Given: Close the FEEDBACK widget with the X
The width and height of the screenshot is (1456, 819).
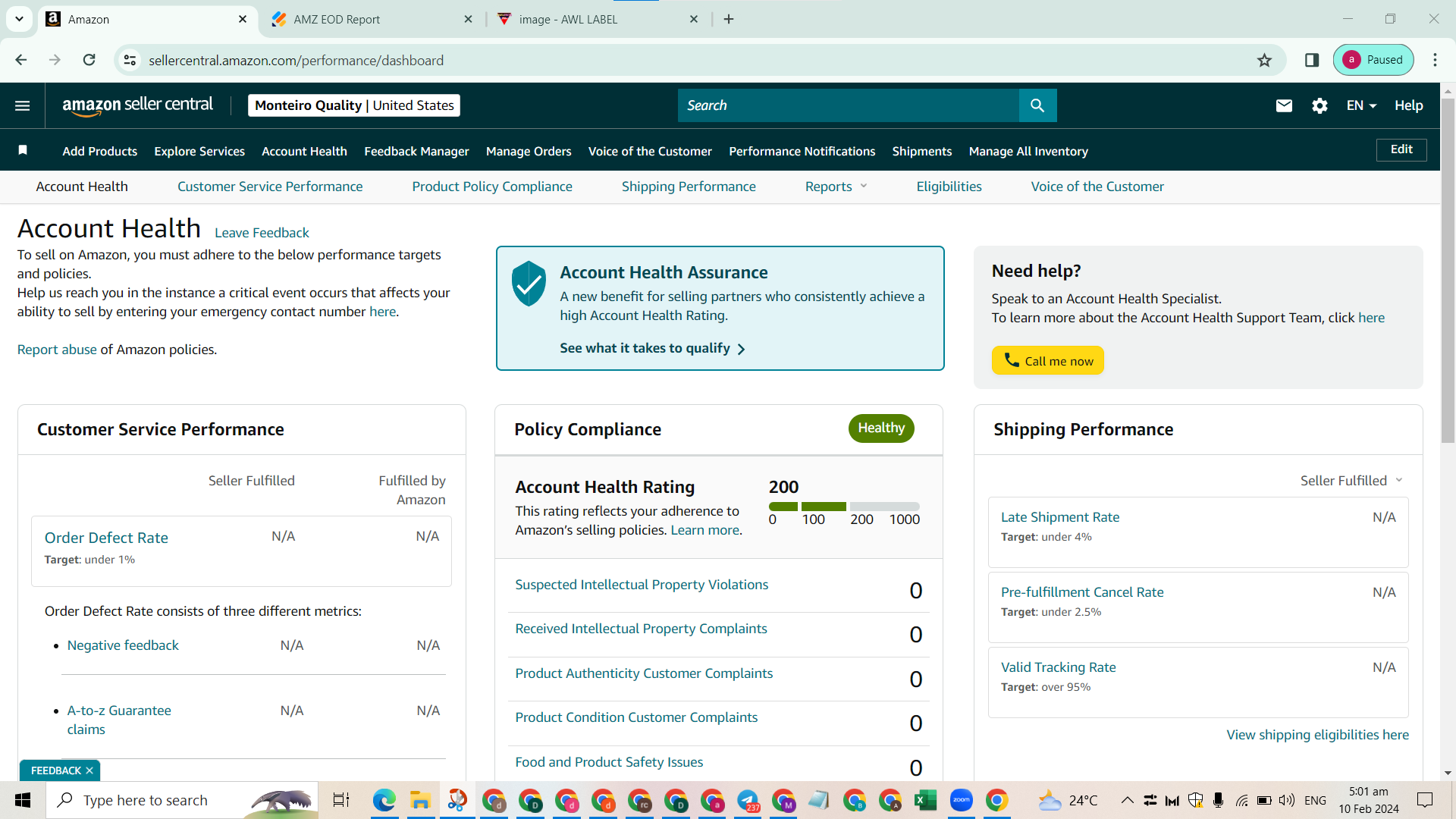Looking at the screenshot, I should pyautogui.click(x=89, y=770).
